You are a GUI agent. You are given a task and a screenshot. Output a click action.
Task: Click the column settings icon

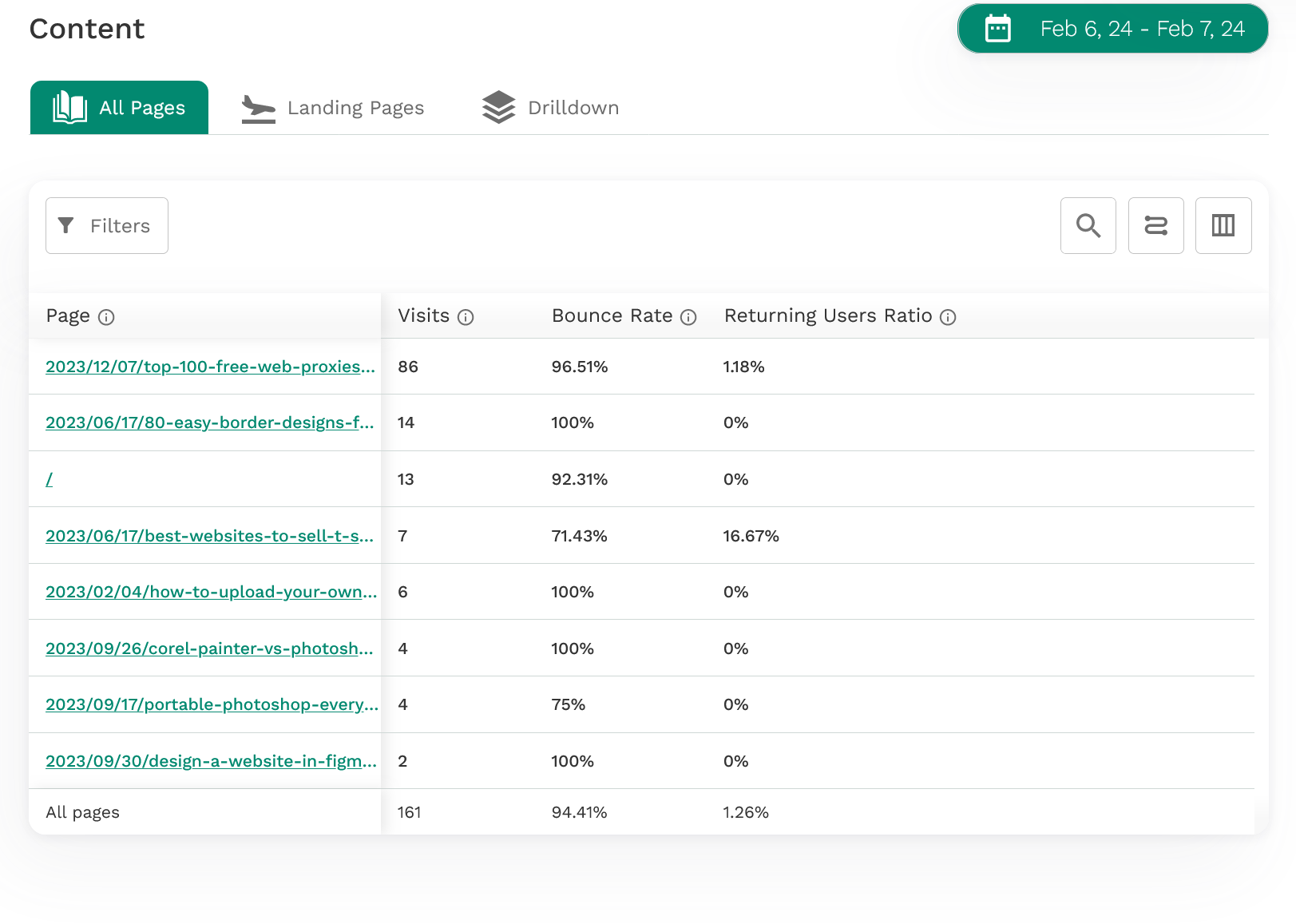click(x=1223, y=226)
